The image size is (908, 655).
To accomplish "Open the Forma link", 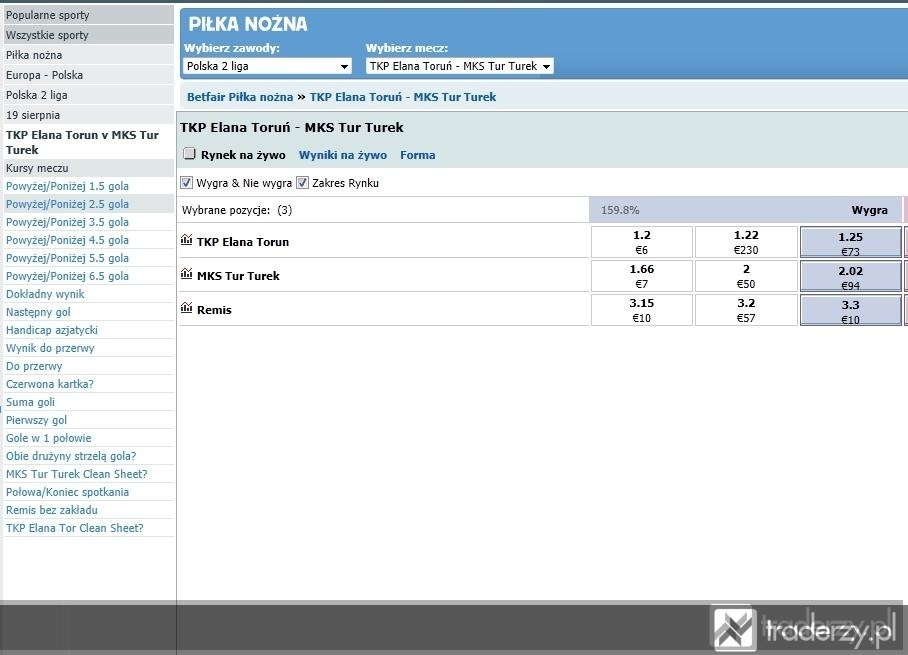I will [x=418, y=155].
